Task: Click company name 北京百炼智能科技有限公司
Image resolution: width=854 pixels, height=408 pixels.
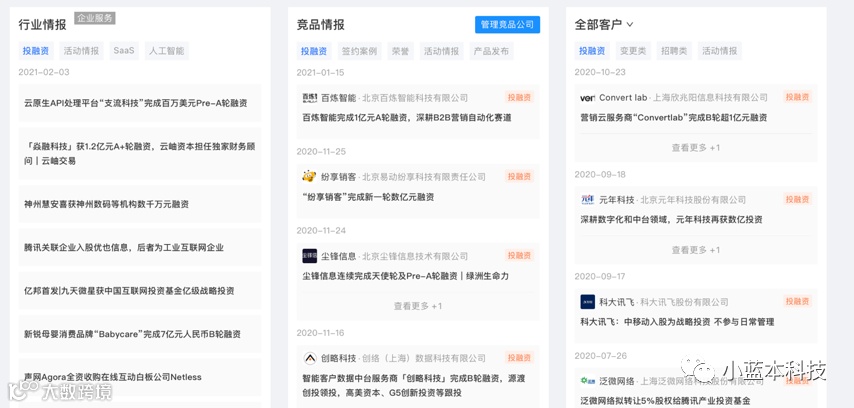Action: click(x=415, y=98)
